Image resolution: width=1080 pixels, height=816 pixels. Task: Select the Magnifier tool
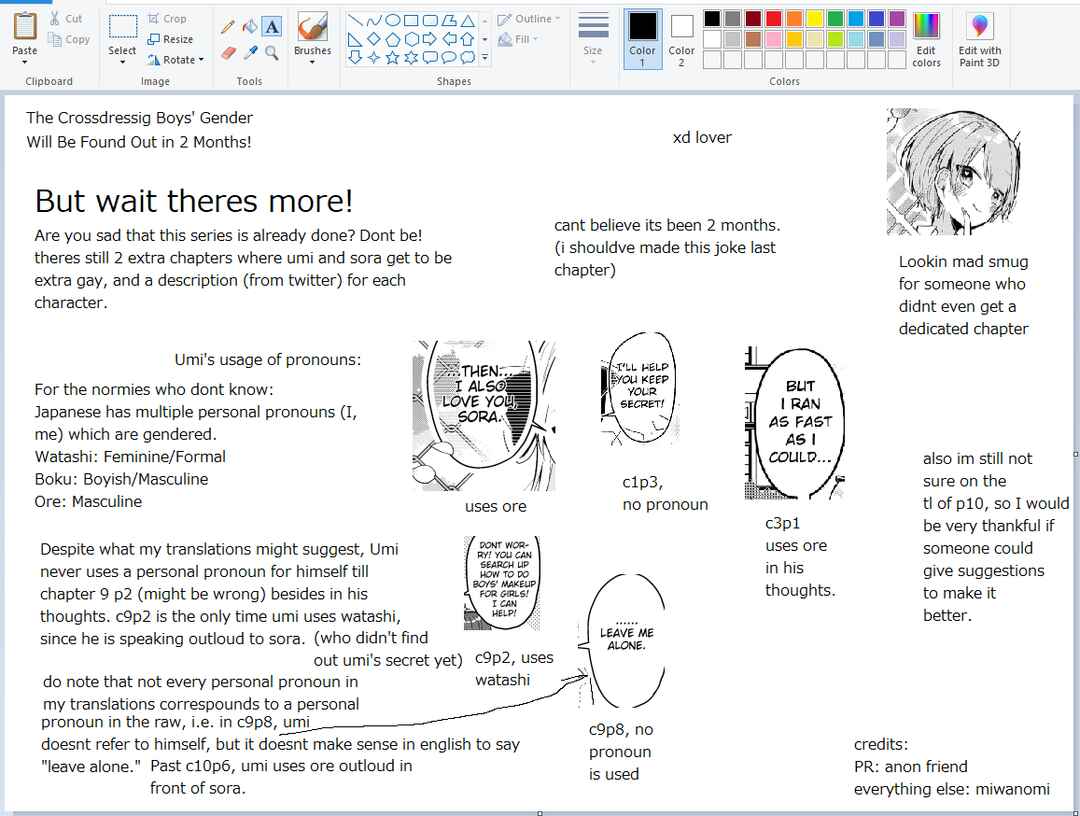[x=272, y=52]
